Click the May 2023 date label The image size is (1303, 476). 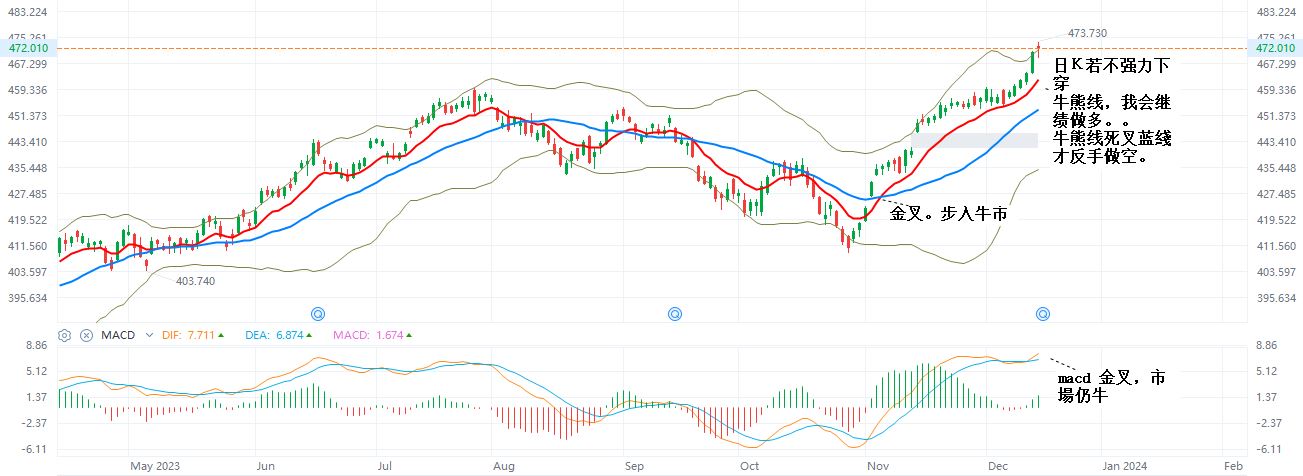coord(153,466)
